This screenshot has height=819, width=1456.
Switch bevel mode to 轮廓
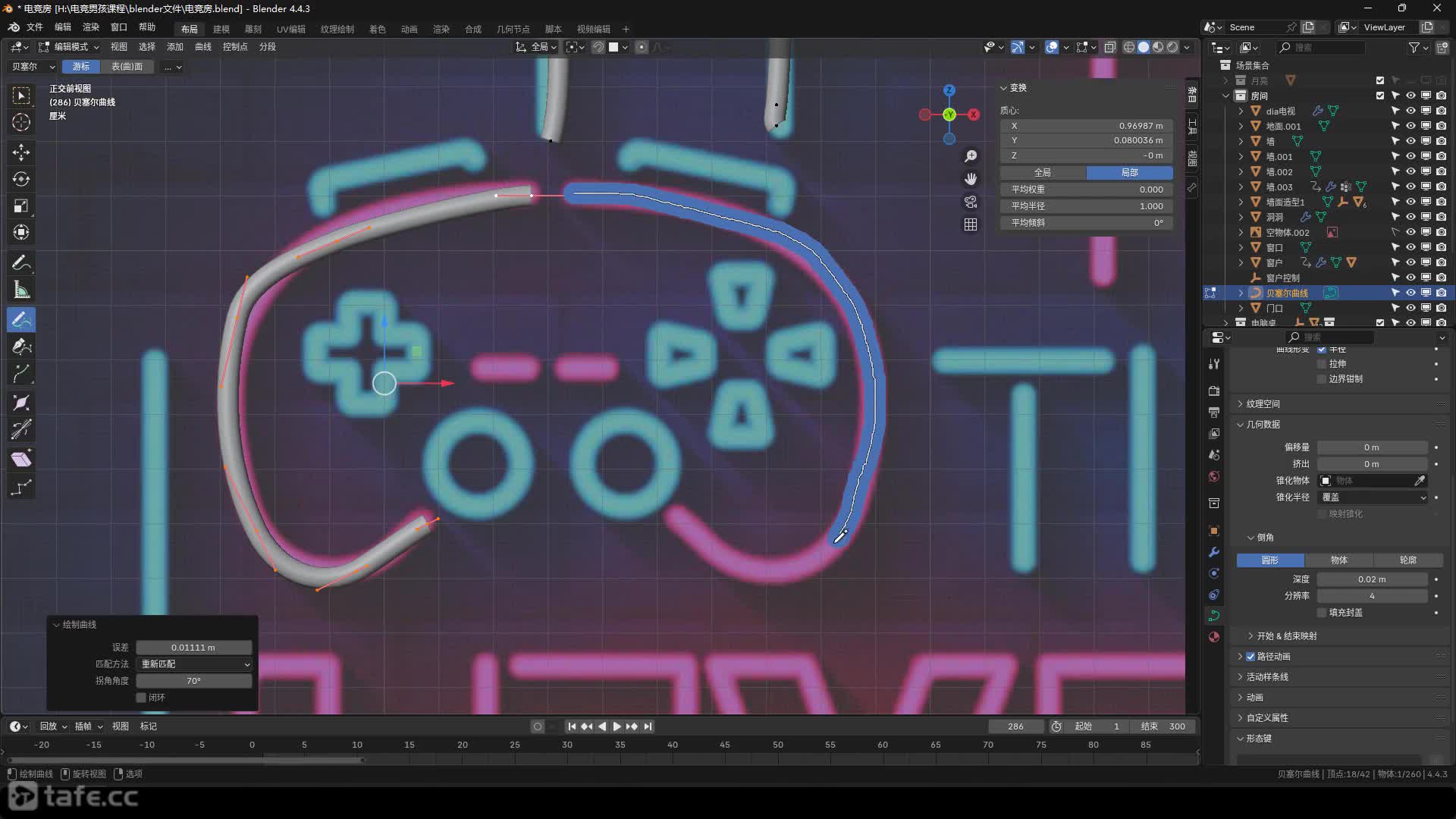point(1407,560)
